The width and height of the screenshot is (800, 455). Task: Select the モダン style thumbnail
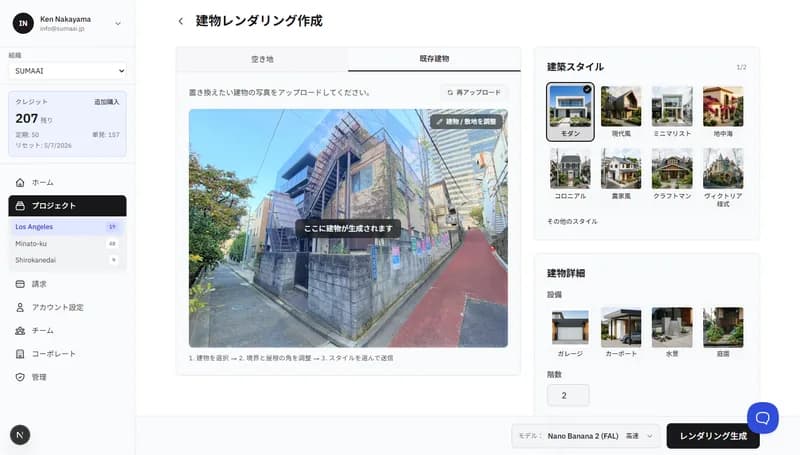(x=570, y=112)
